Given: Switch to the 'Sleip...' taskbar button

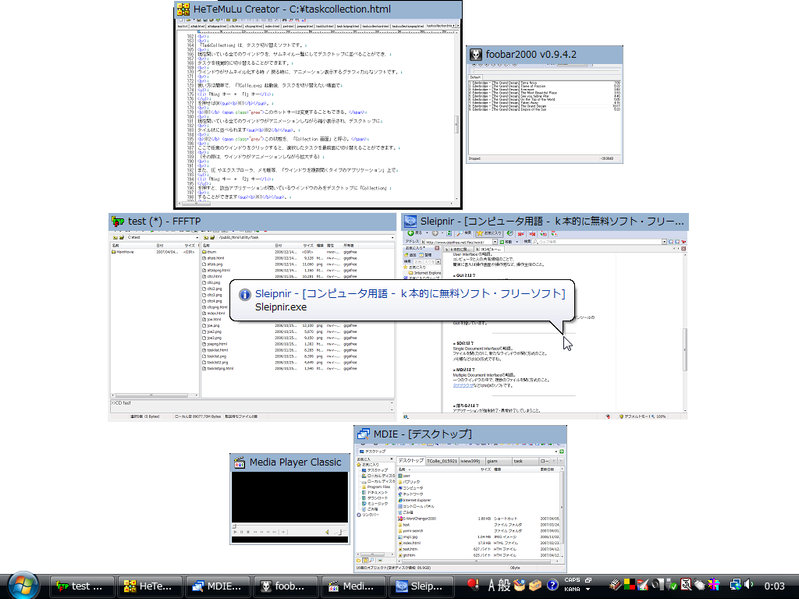Looking at the screenshot, I should click(x=421, y=586).
